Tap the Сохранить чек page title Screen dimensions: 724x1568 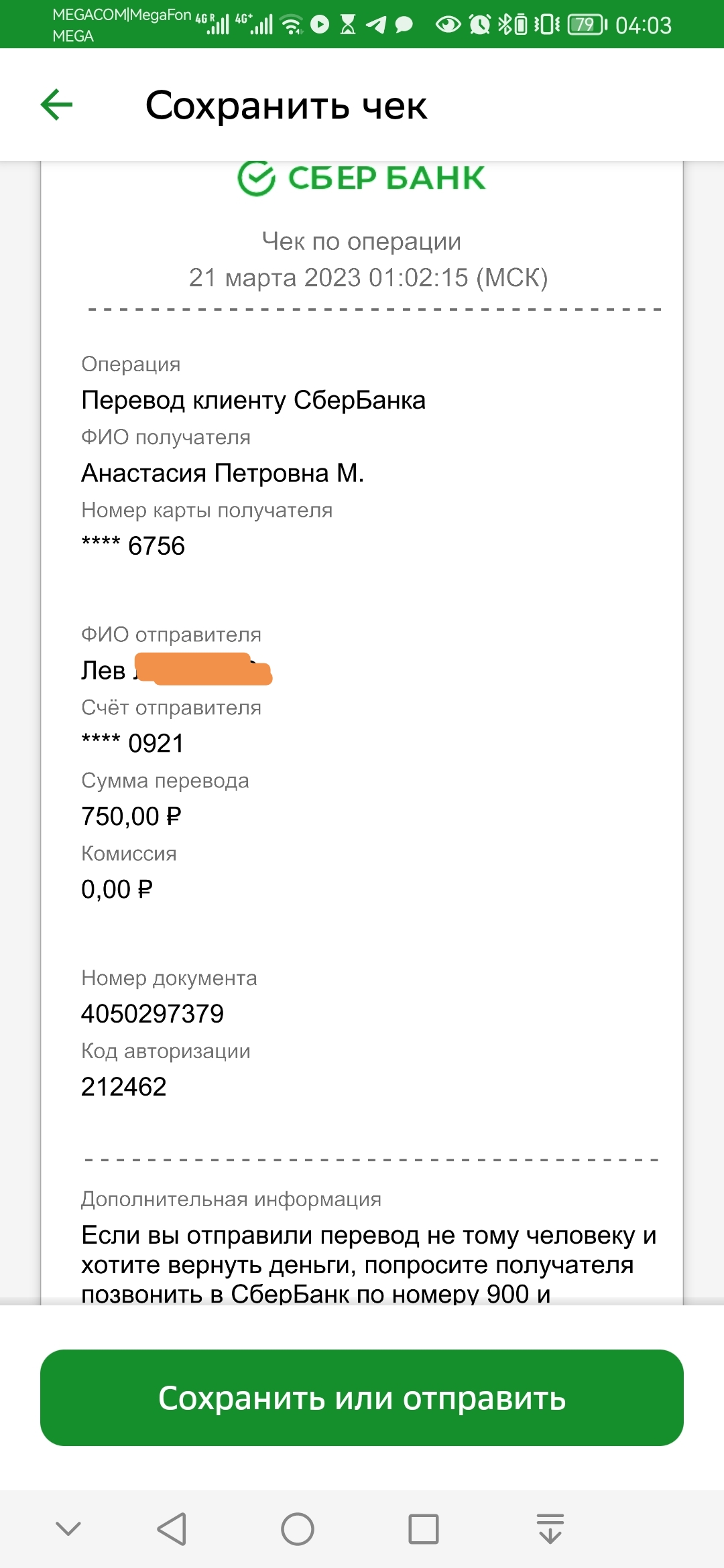(286, 105)
